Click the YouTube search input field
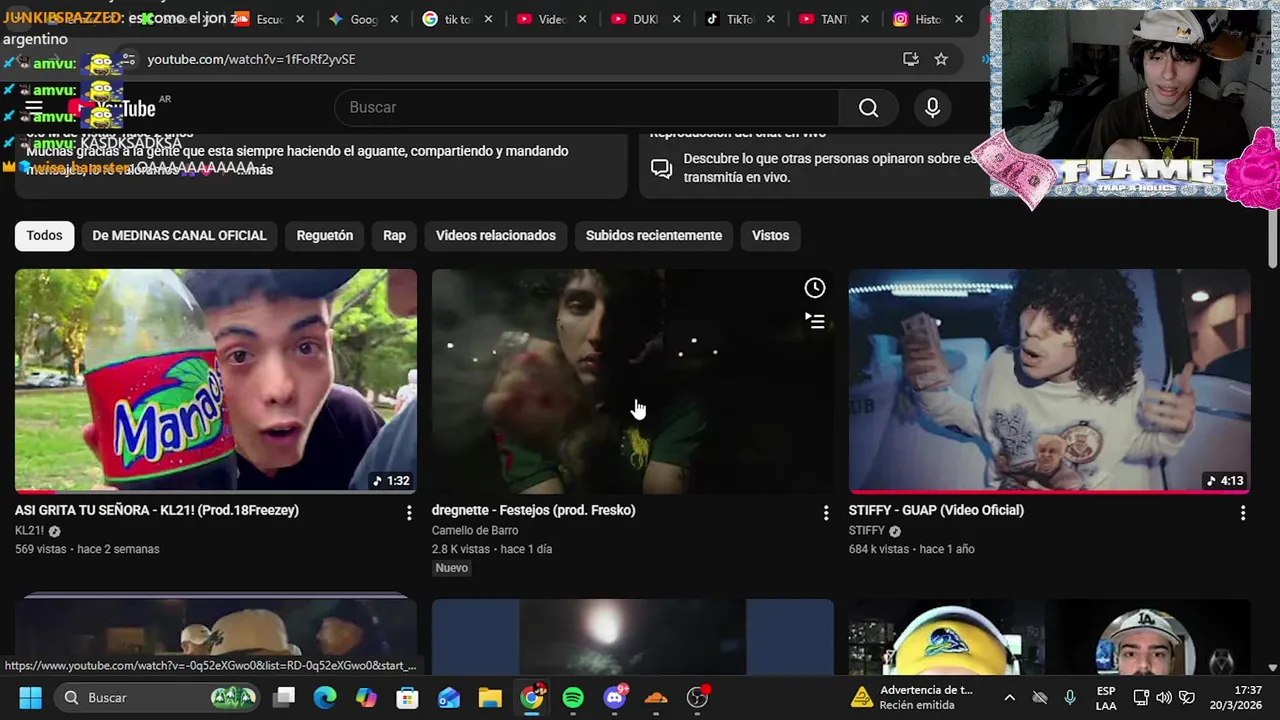Image resolution: width=1280 pixels, height=720 pixels. (x=587, y=108)
